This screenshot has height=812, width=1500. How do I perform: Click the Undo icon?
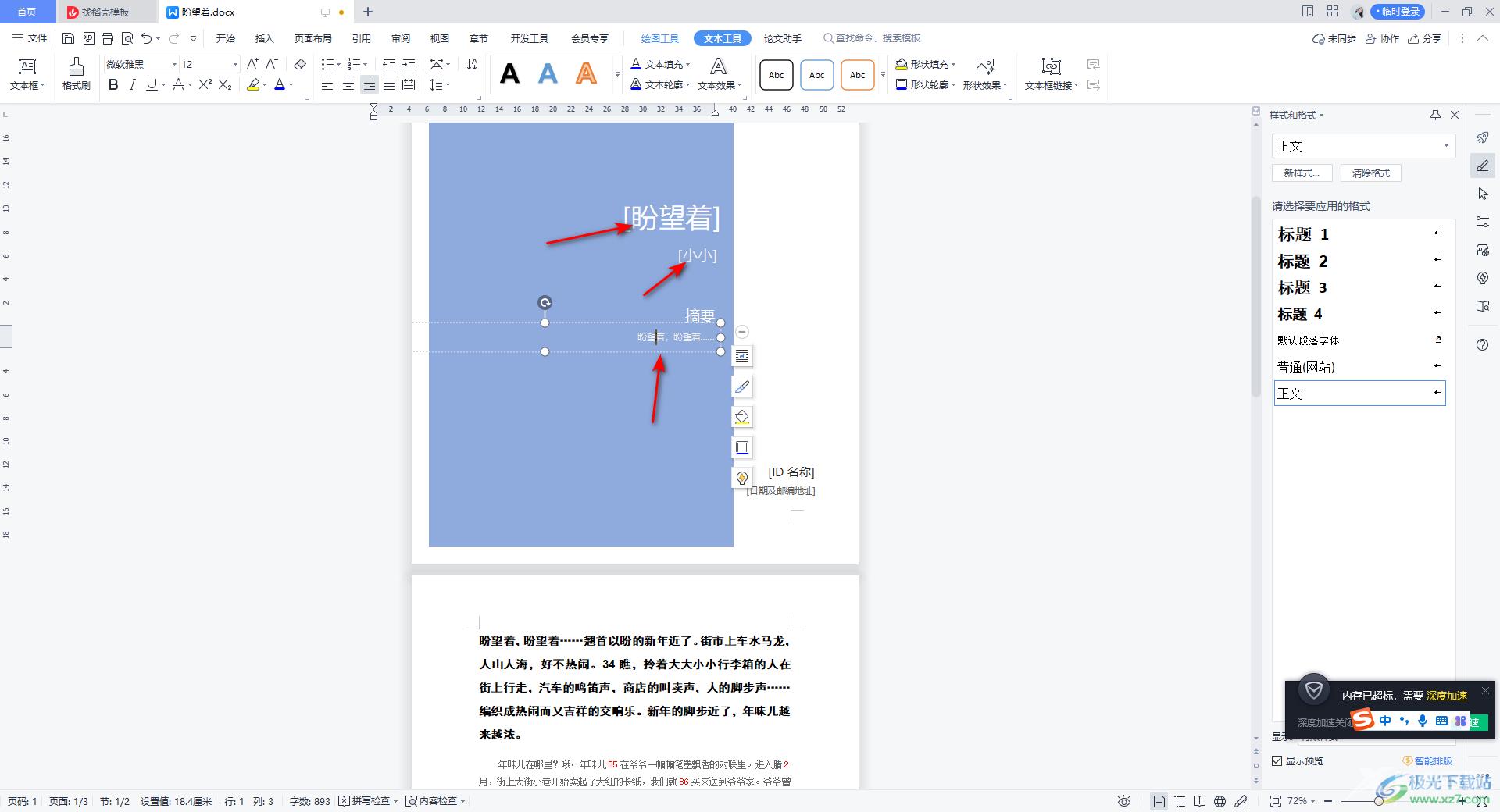click(146, 38)
